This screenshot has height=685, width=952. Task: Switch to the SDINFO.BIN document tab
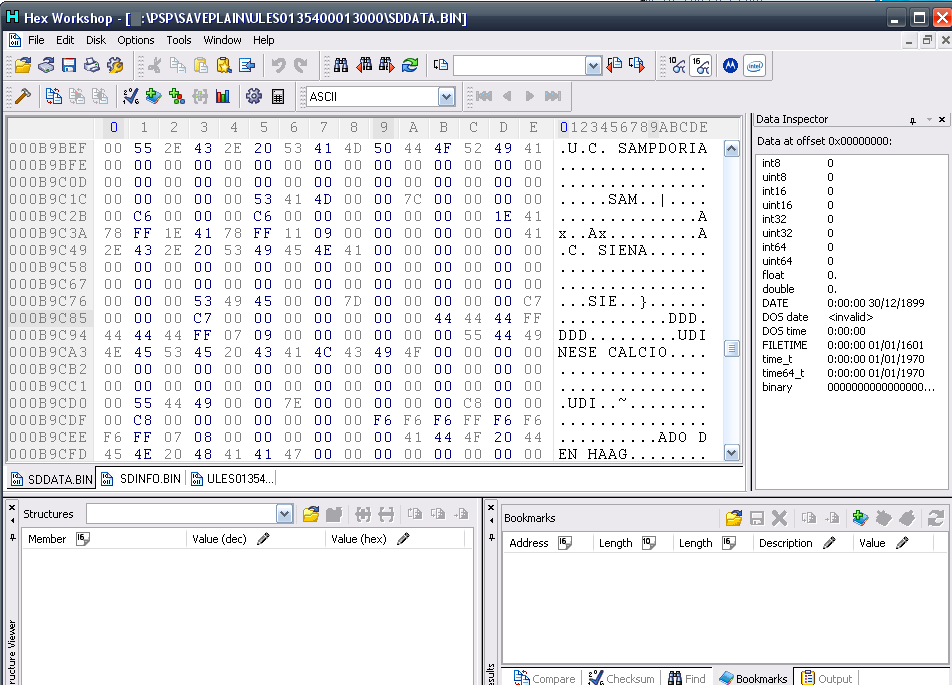(x=141, y=479)
